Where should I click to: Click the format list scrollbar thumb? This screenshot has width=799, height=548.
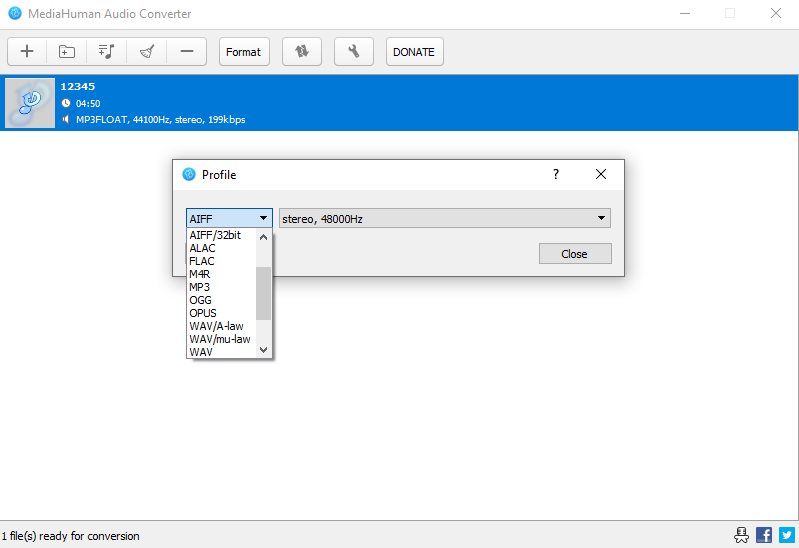tap(263, 294)
